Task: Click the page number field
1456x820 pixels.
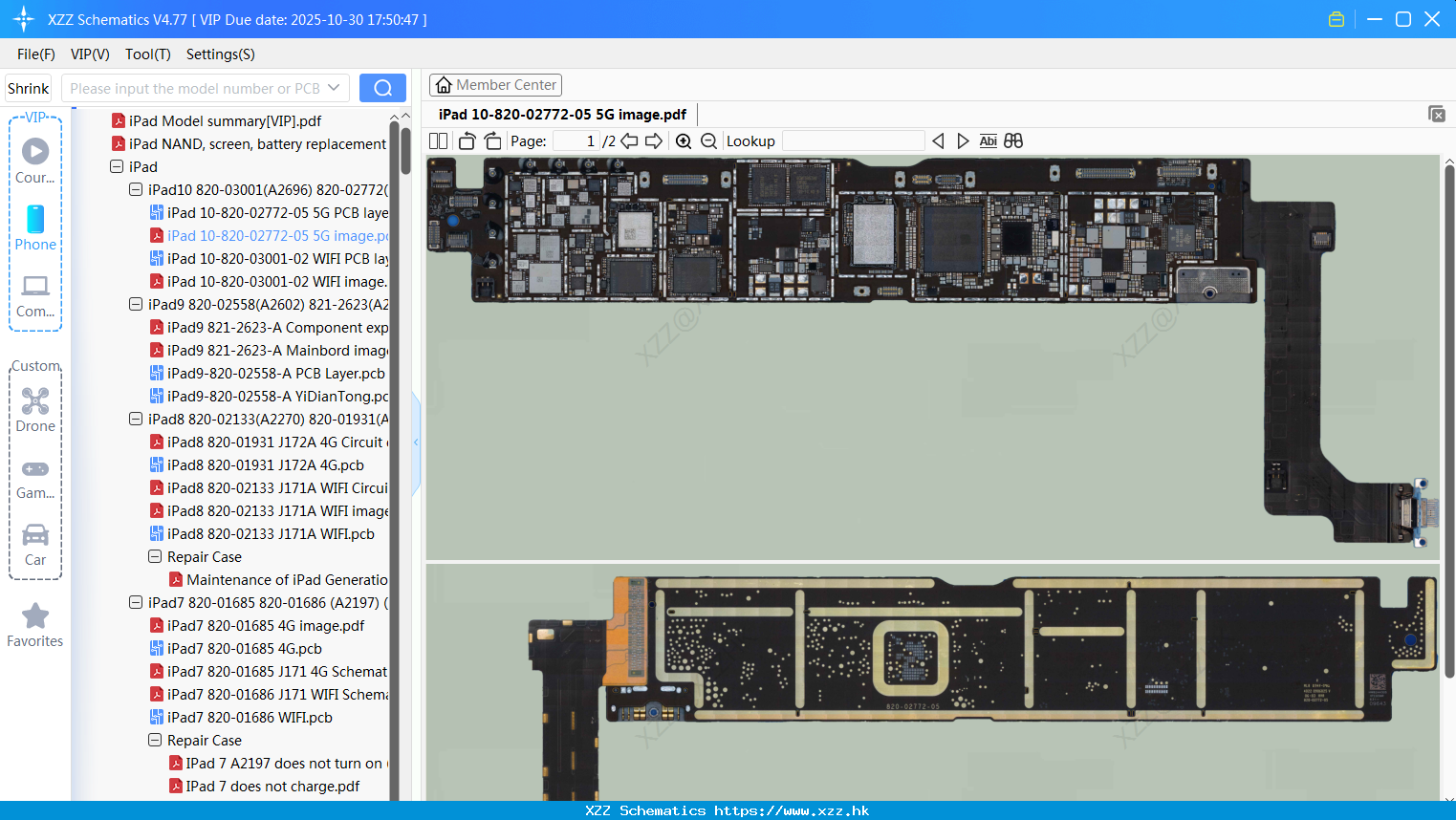Action: pos(576,140)
